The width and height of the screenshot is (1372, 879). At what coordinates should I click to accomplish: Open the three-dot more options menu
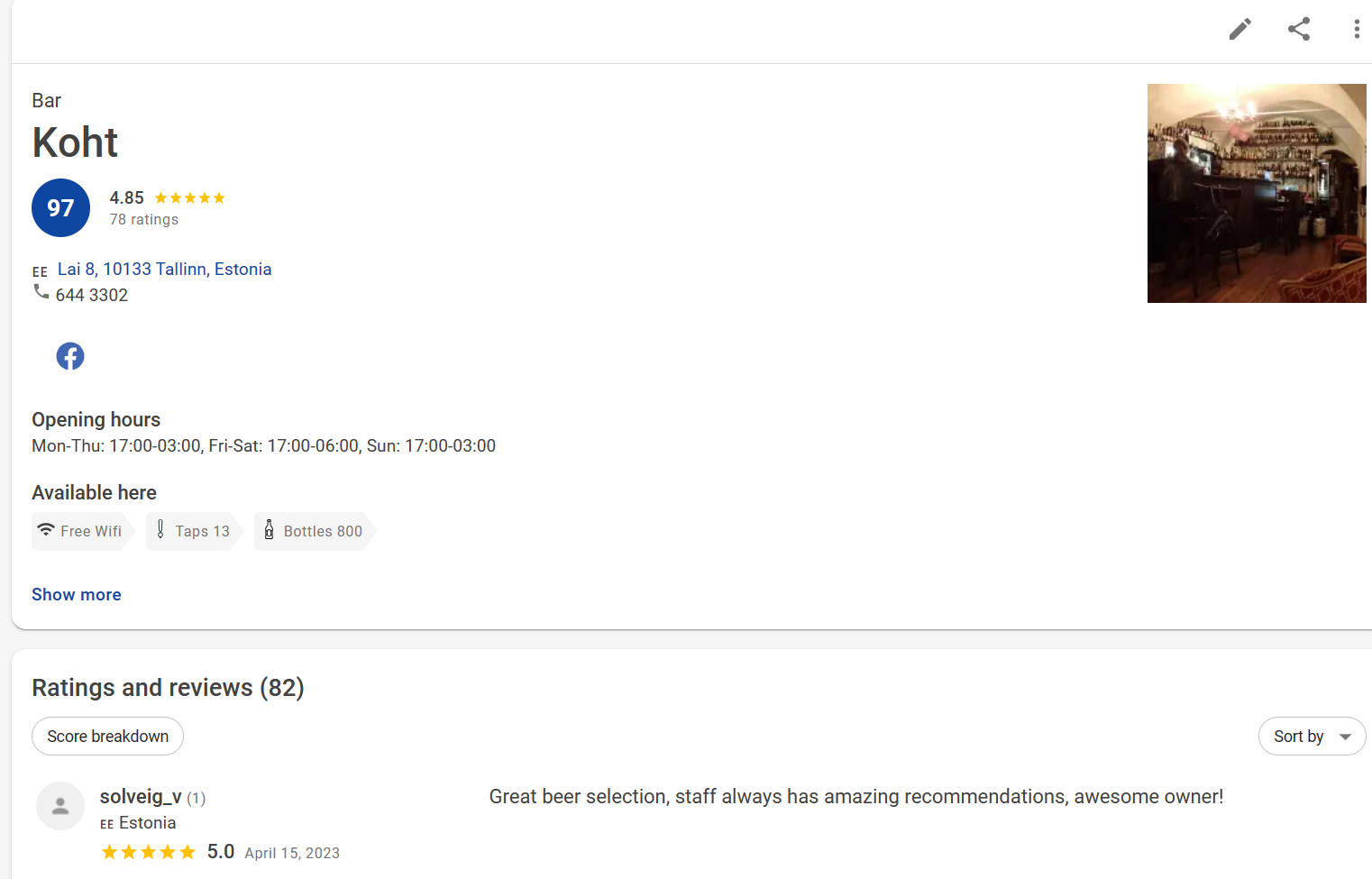point(1356,29)
